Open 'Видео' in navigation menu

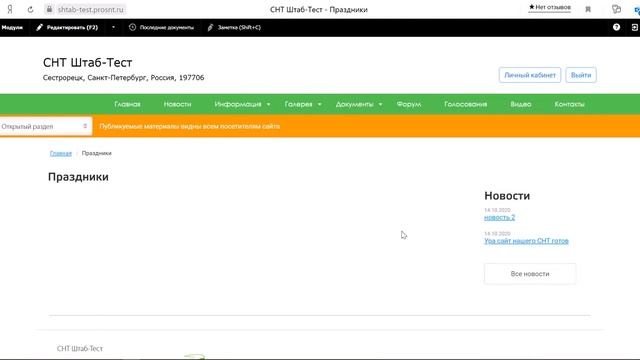[521, 104]
